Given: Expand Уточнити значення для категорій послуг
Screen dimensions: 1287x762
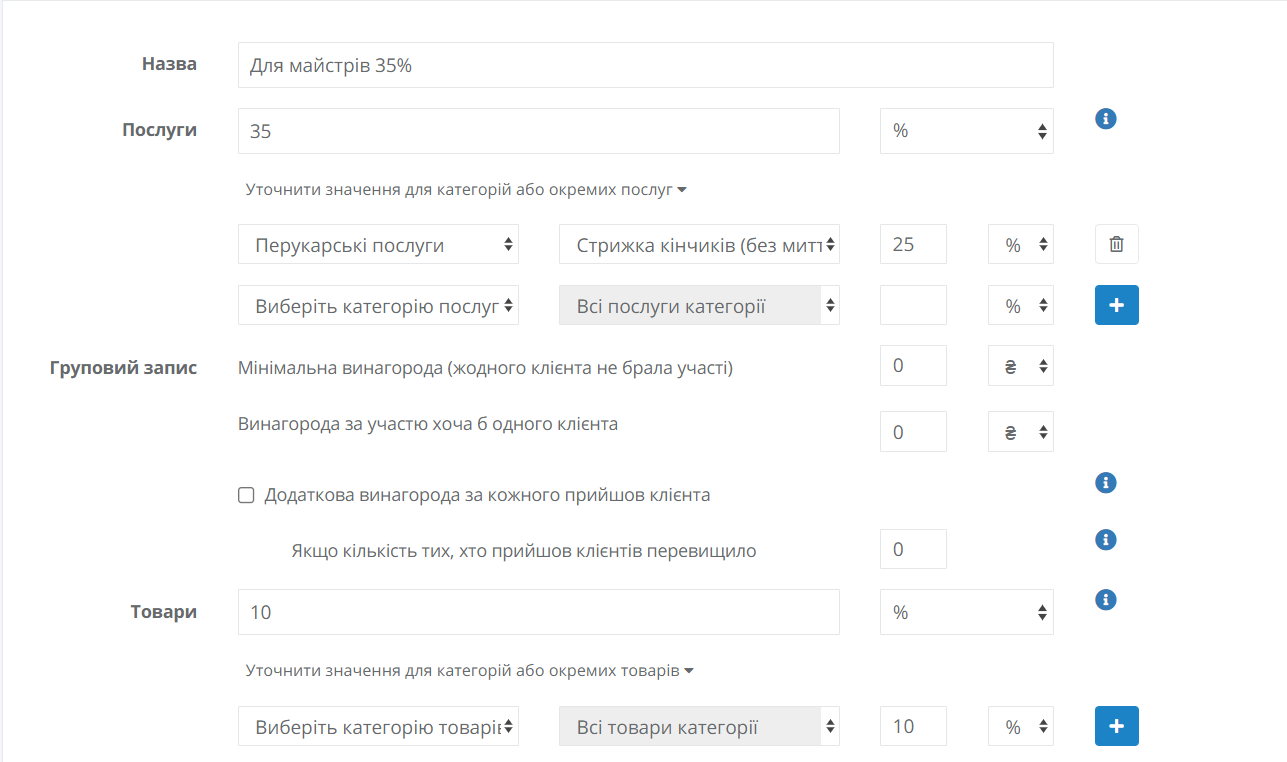Looking at the screenshot, I should (x=466, y=189).
